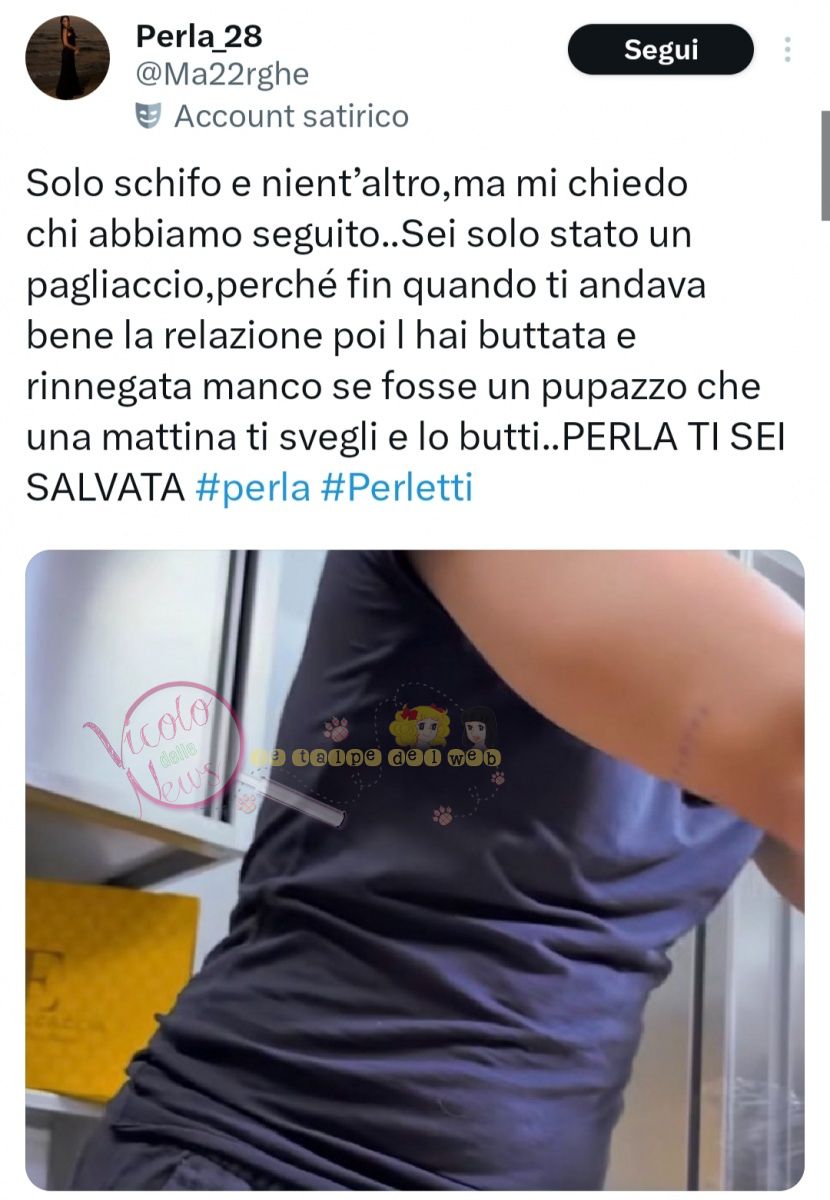Click the @Ma22rghe handle
The height and width of the screenshot is (1200, 830).
point(222,75)
